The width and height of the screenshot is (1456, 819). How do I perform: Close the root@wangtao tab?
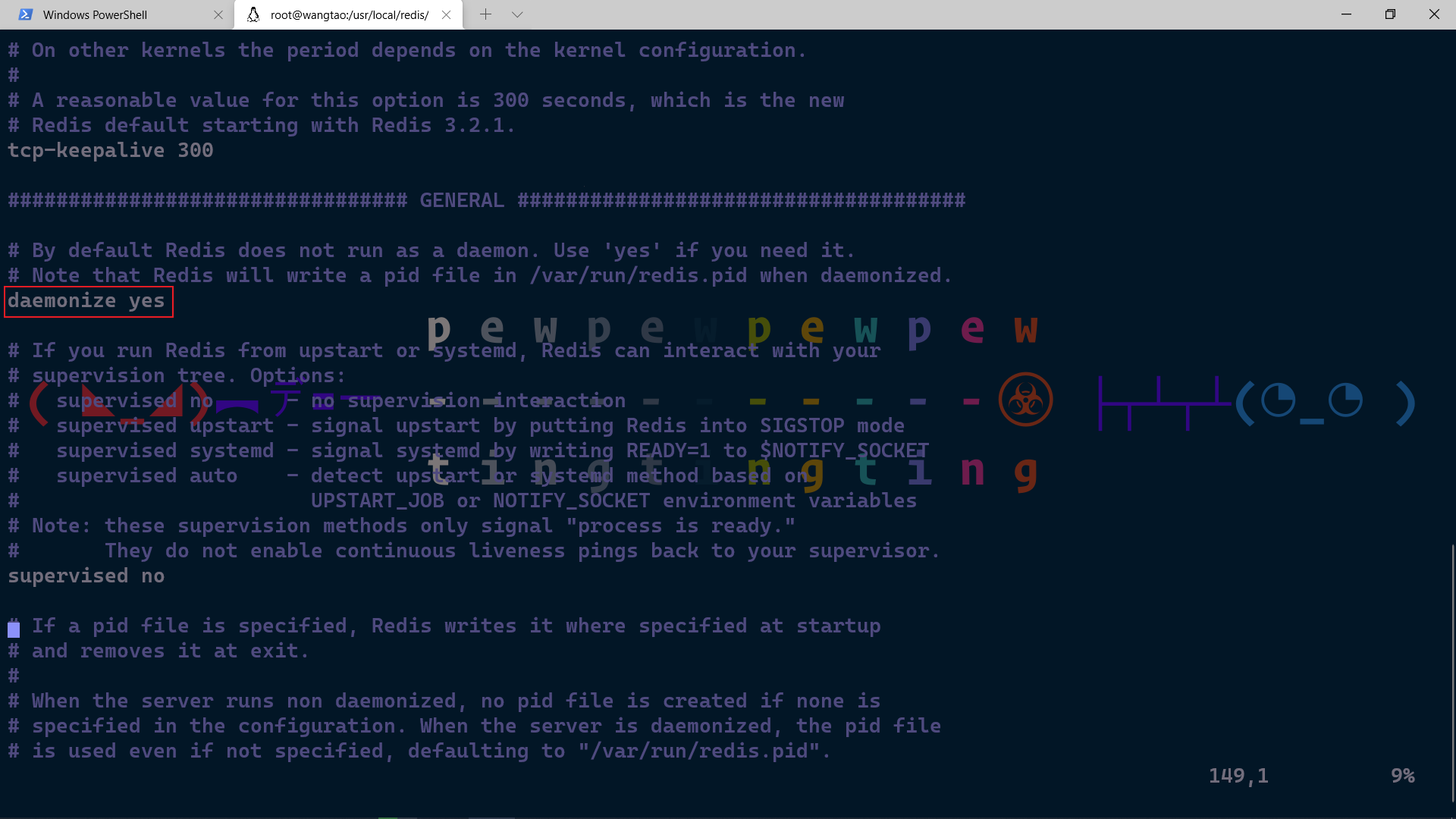point(446,14)
